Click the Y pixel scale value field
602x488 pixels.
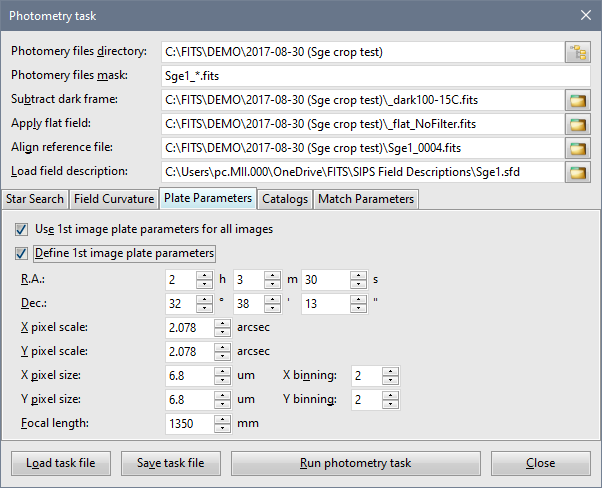click(190, 352)
